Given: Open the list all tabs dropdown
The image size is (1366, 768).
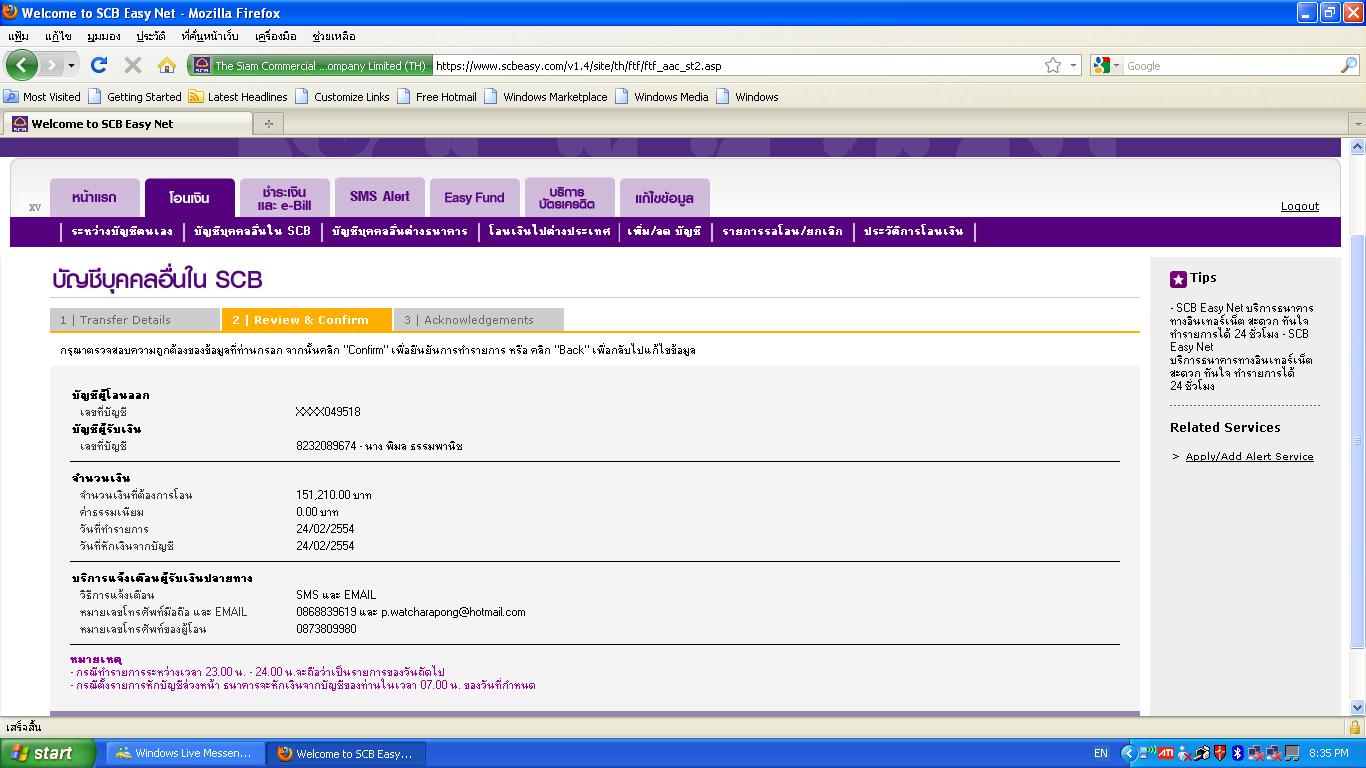Looking at the screenshot, I should [x=1357, y=124].
